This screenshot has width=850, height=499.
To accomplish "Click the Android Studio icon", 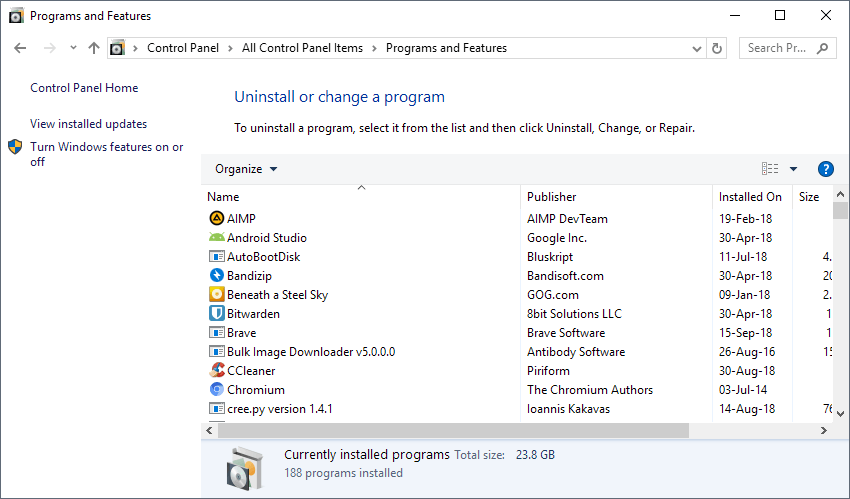I will pyautogui.click(x=216, y=237).
